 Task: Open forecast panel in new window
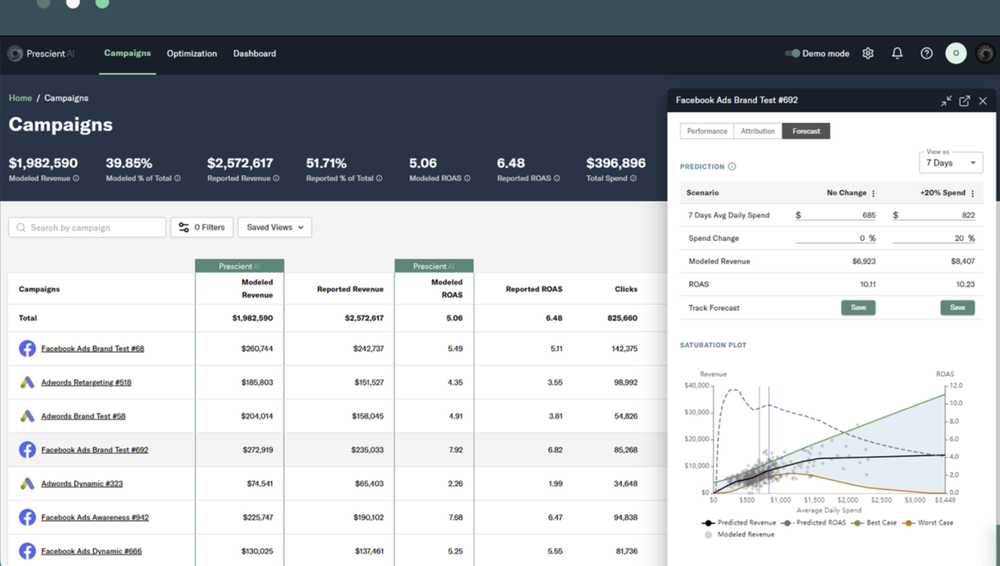point(965,101)
